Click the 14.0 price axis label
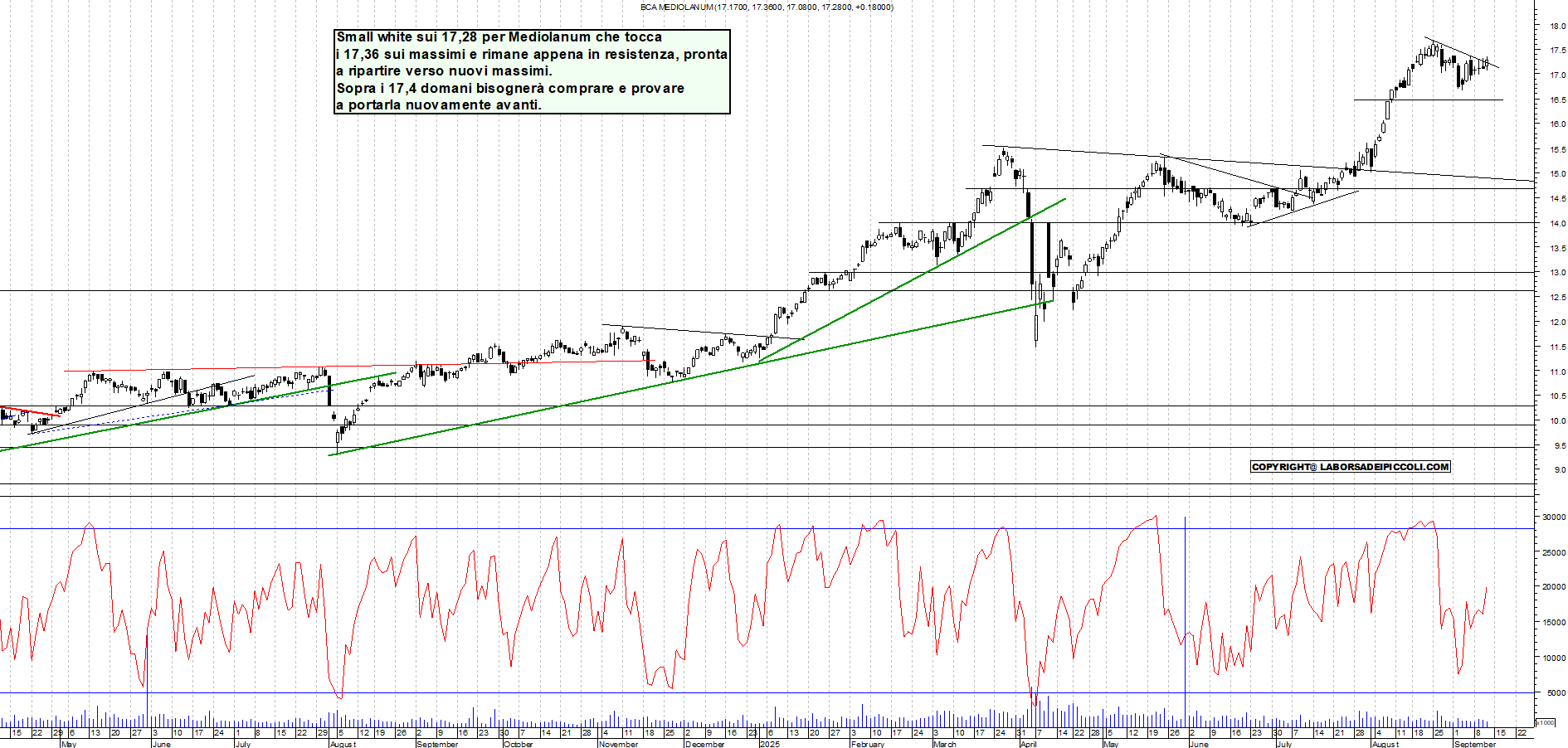Viewport: 1568px width, 748px height. click(x=1557, y=224)
